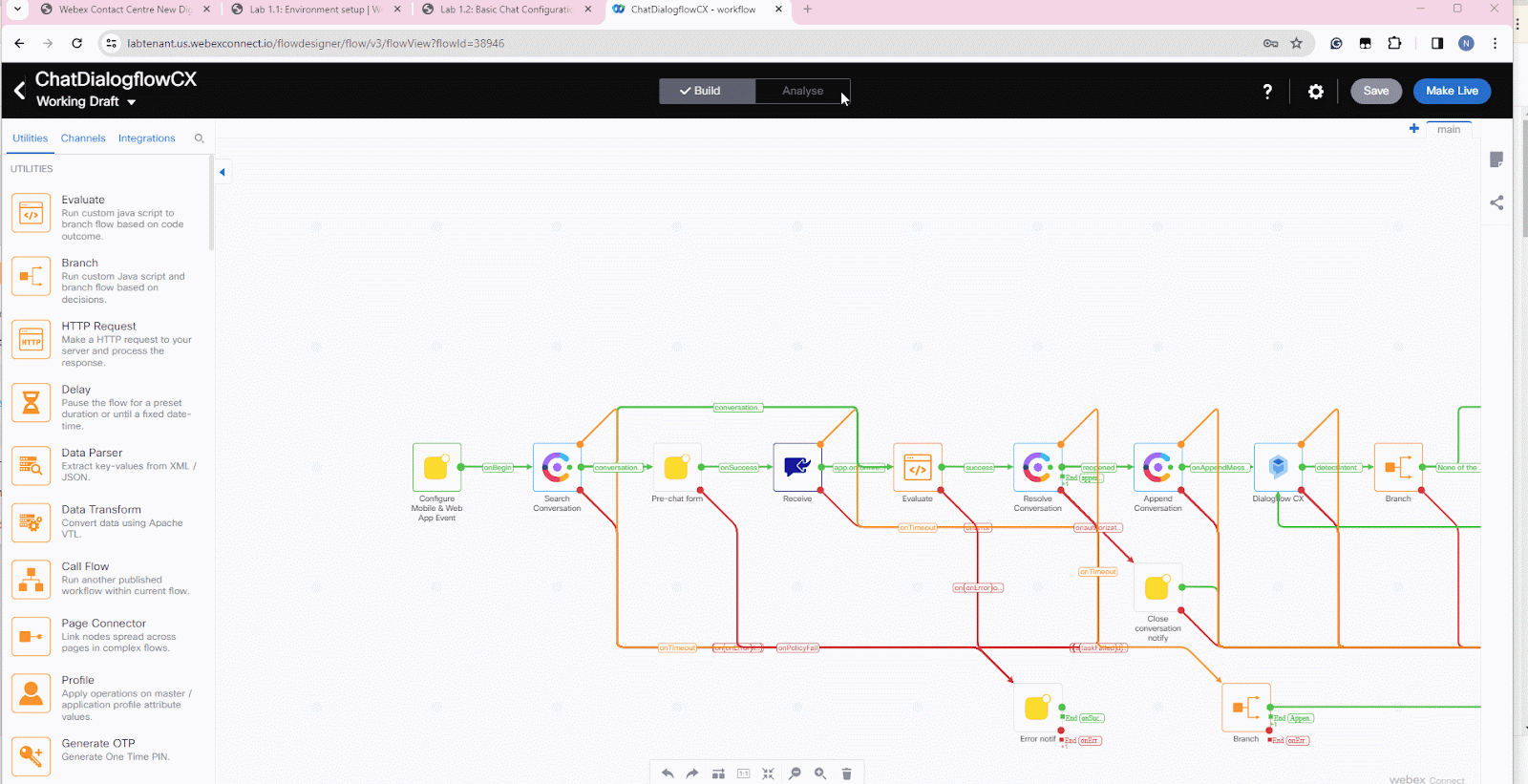Select the Evaluate utility icon

[31, 213]
